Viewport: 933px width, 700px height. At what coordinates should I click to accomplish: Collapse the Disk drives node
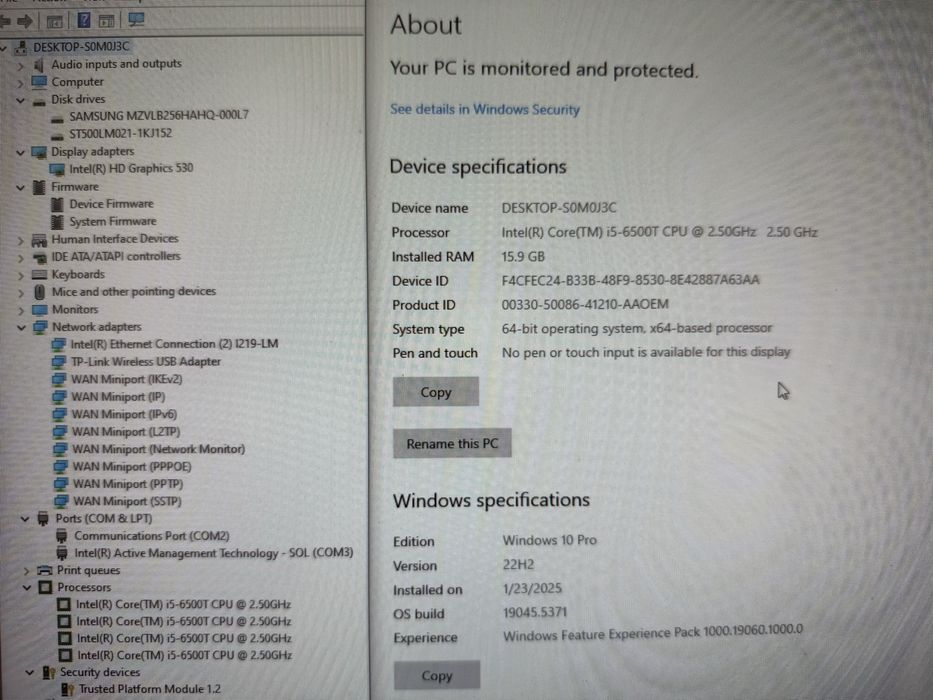[21, 101]
